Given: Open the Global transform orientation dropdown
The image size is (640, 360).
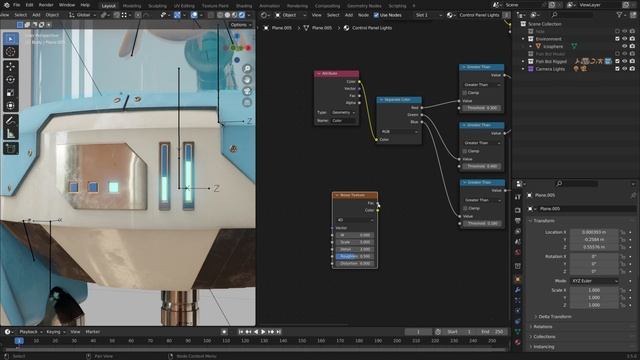Looking at the screenshot, I should [x=83, y=15].
